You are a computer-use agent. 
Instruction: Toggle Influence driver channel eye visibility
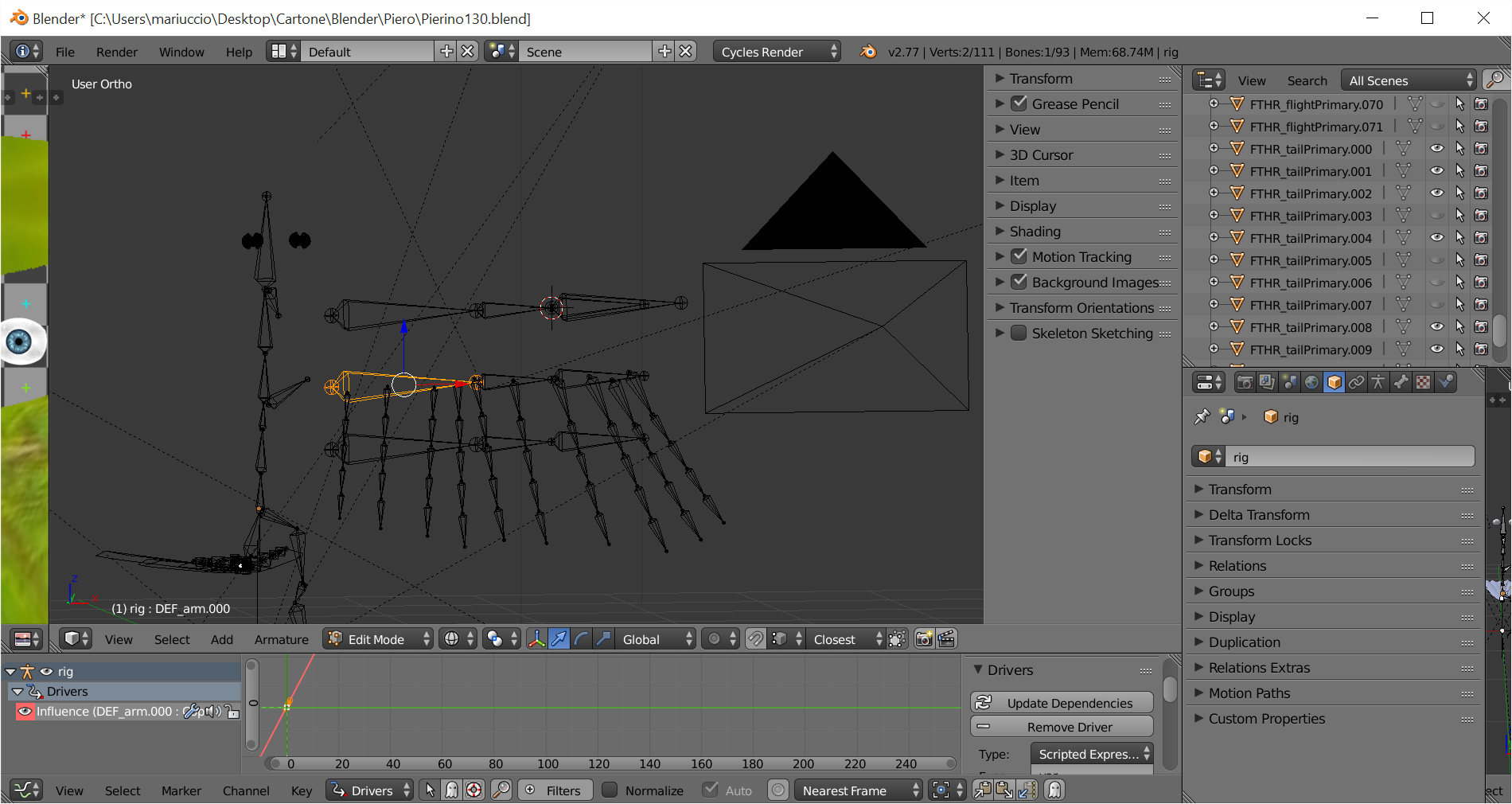[25, 712]
